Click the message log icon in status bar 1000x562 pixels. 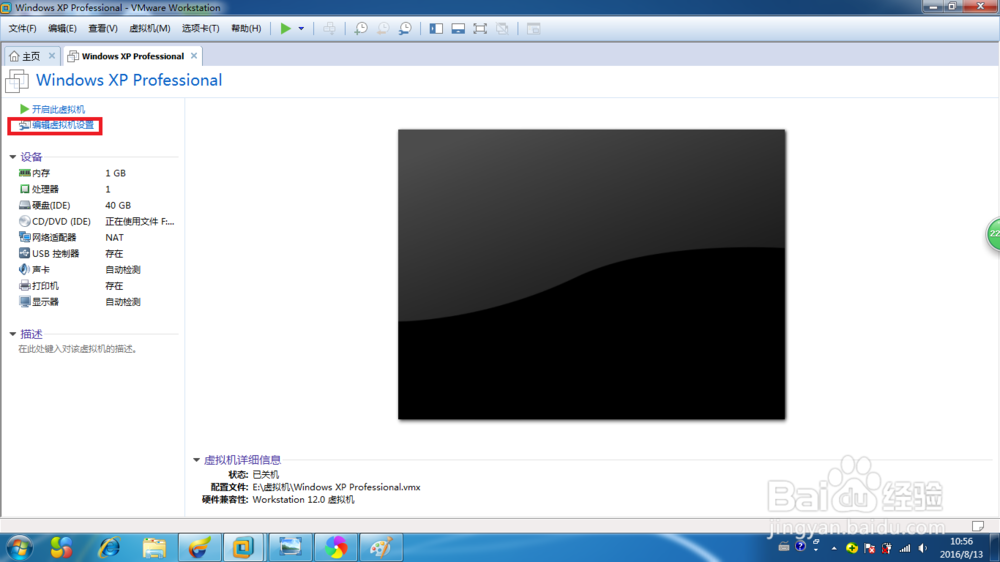click(x=978, y=526)
